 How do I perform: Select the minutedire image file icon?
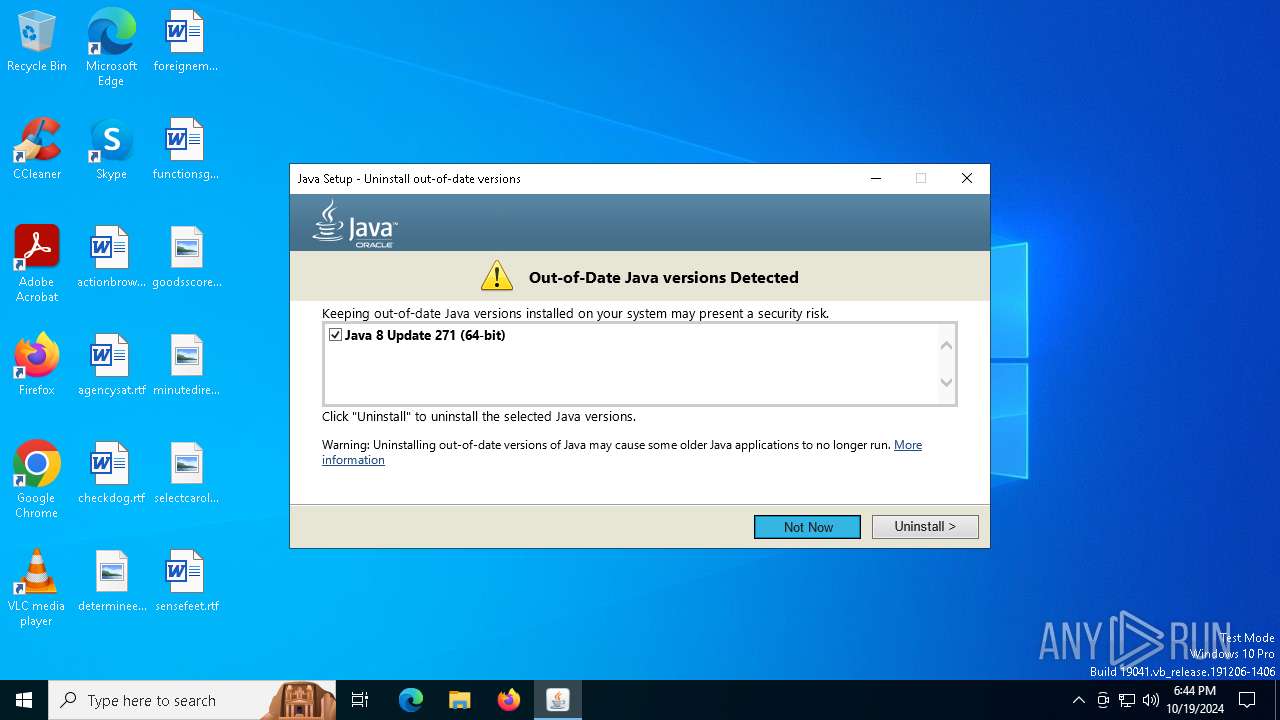tap(187, 366)
